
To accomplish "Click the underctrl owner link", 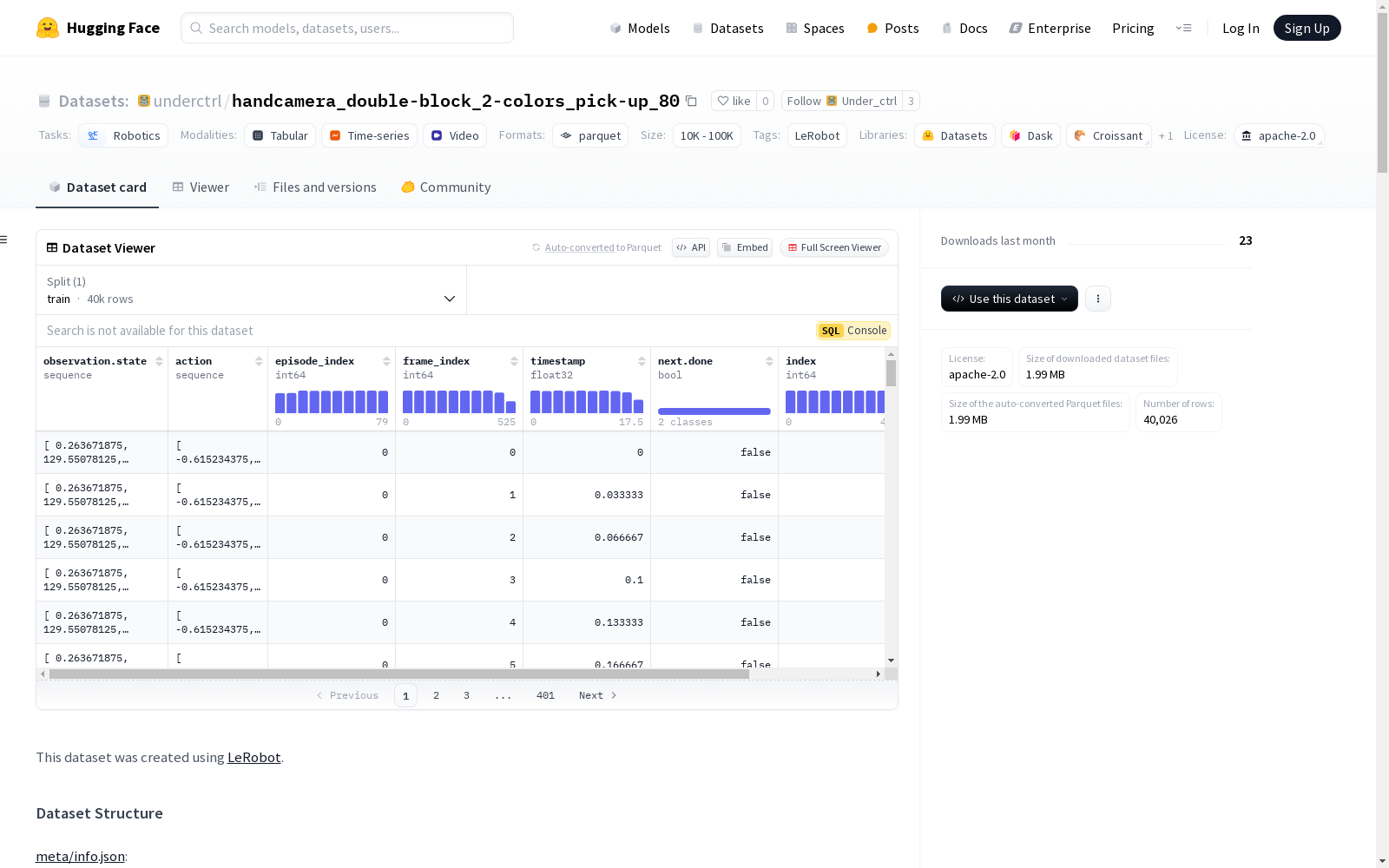I will [x=188, y=101].
